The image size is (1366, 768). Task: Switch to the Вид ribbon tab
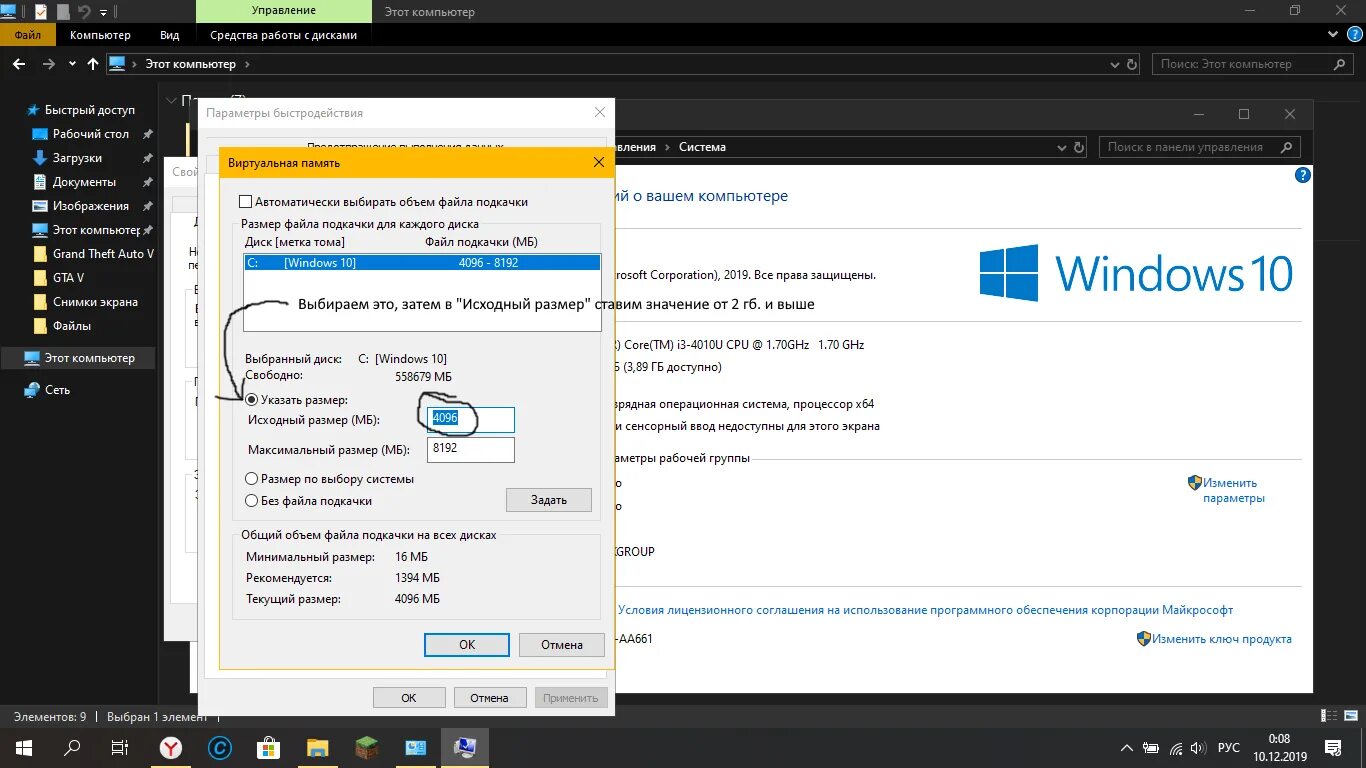[170, 35]
